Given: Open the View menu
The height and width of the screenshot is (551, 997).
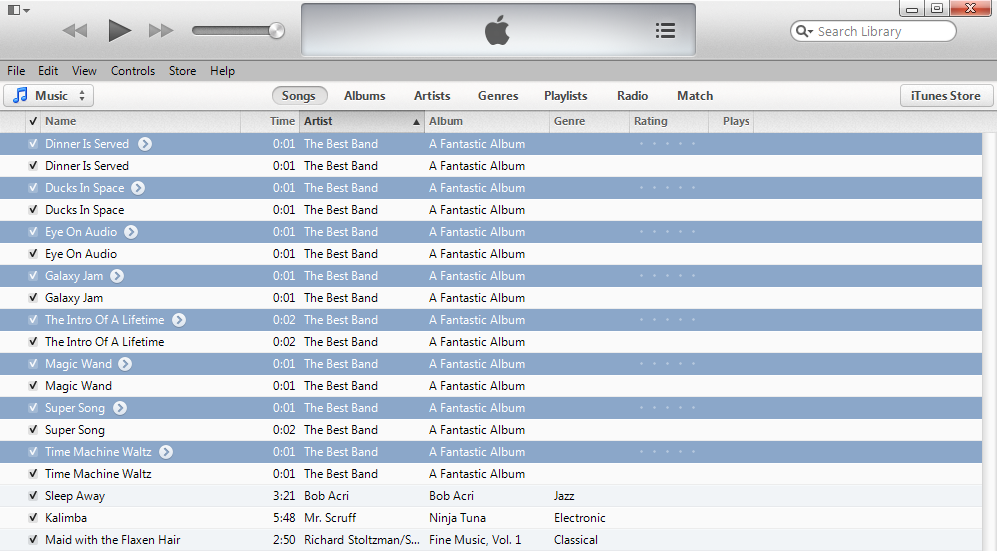Looking at the screenshot, I should [x=84, y=71].
